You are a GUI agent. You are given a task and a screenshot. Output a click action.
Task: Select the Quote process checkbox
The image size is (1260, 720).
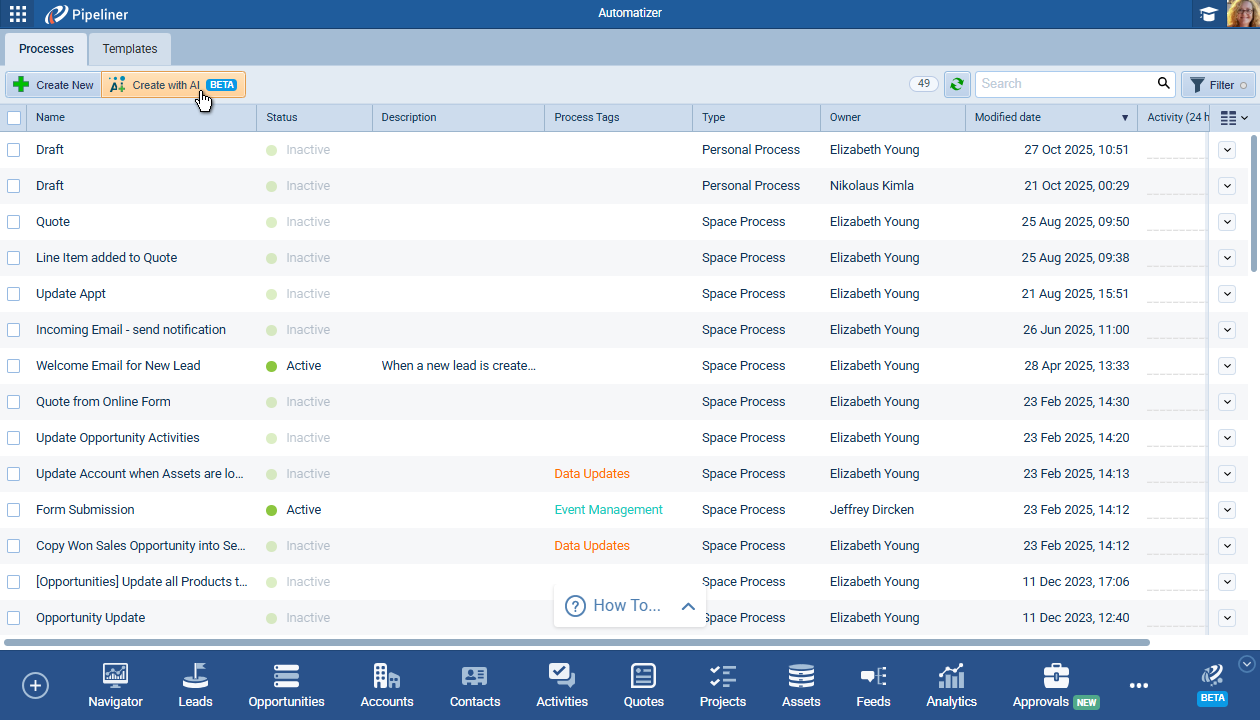[14, 222]
